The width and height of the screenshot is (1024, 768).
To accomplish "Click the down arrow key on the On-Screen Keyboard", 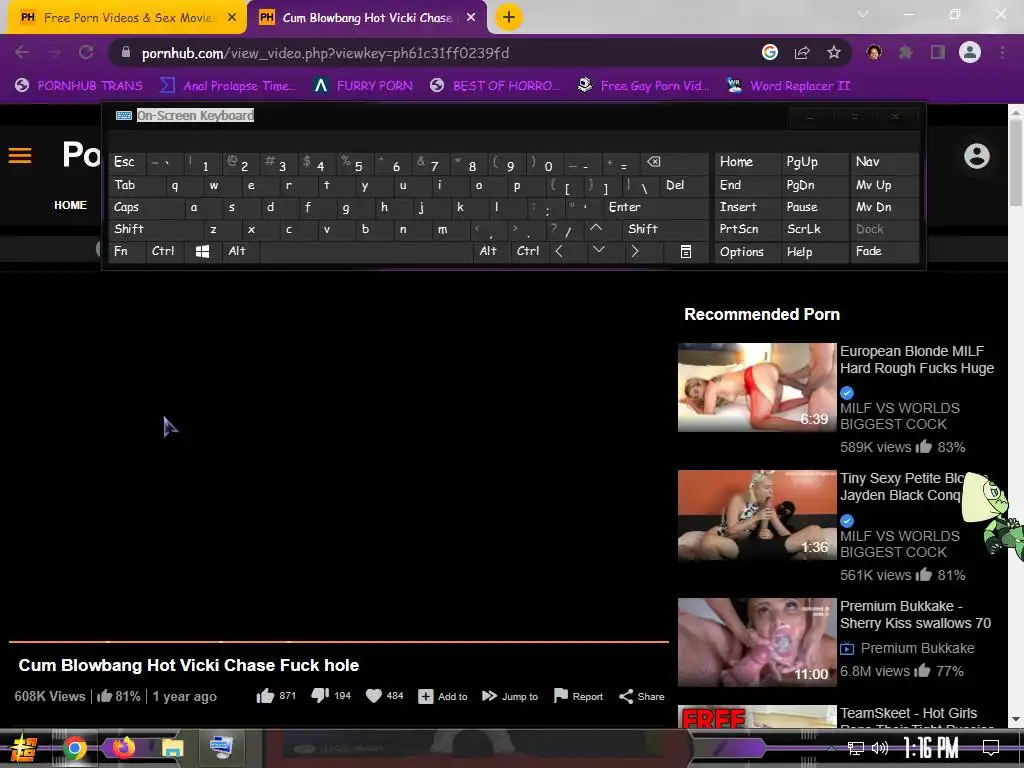I will 599,251.
